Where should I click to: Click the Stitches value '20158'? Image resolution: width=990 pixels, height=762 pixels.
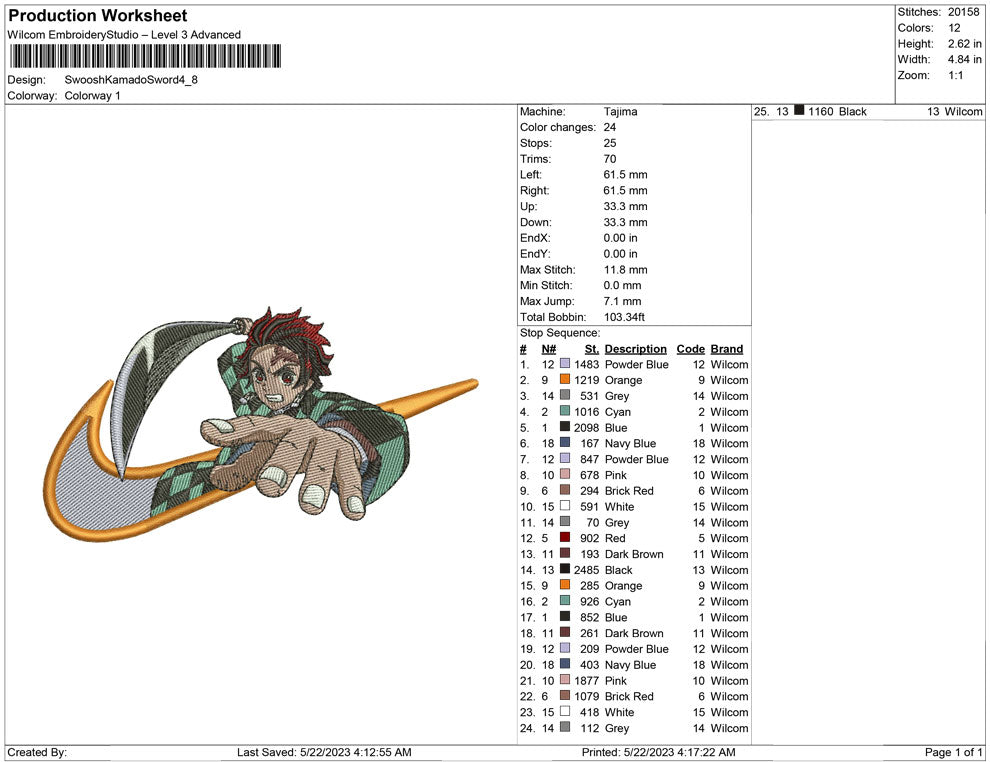coord(963,12)
